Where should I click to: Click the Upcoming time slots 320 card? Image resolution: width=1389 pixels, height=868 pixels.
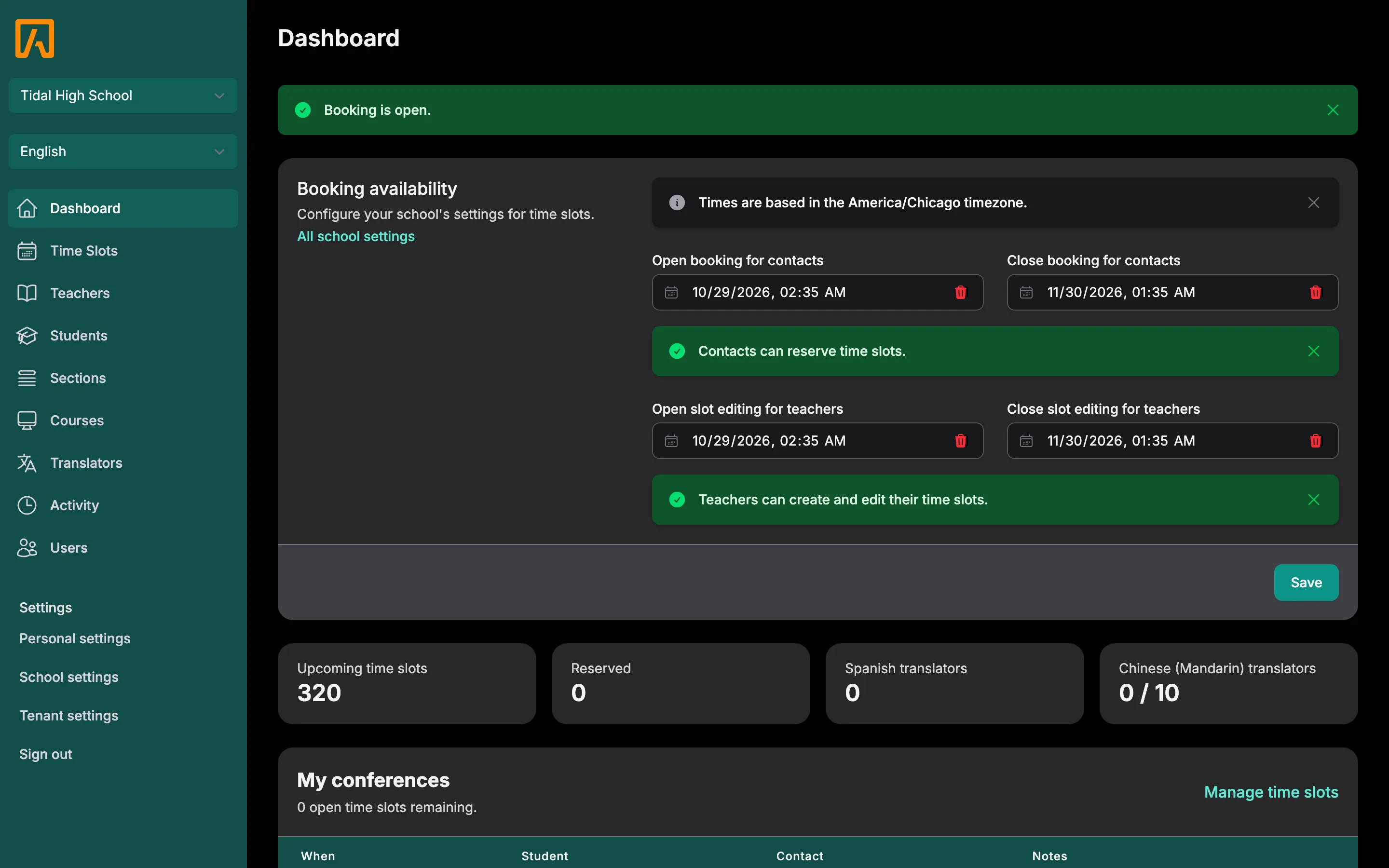click(407, 684)
